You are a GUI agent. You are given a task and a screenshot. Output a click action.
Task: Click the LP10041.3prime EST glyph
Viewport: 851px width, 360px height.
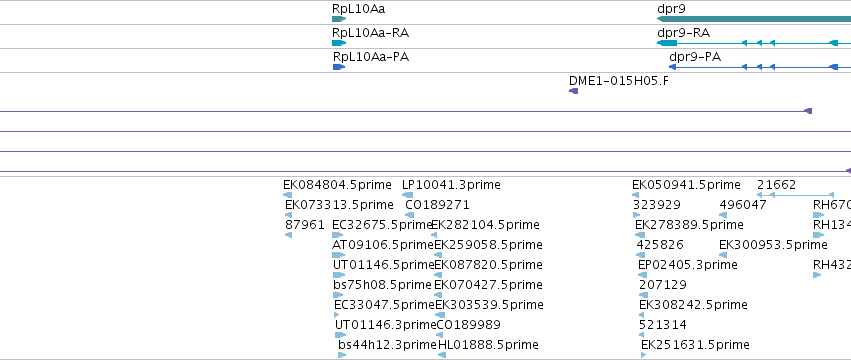[408, 195]
